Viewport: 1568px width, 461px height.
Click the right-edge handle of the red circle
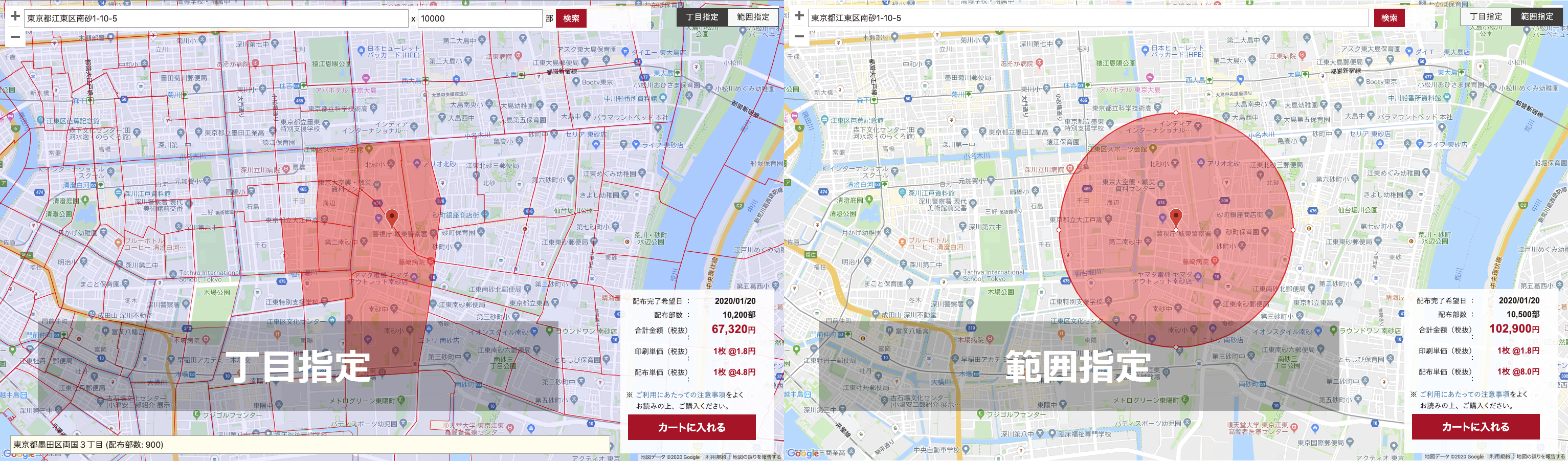[x=1293, y=230]
